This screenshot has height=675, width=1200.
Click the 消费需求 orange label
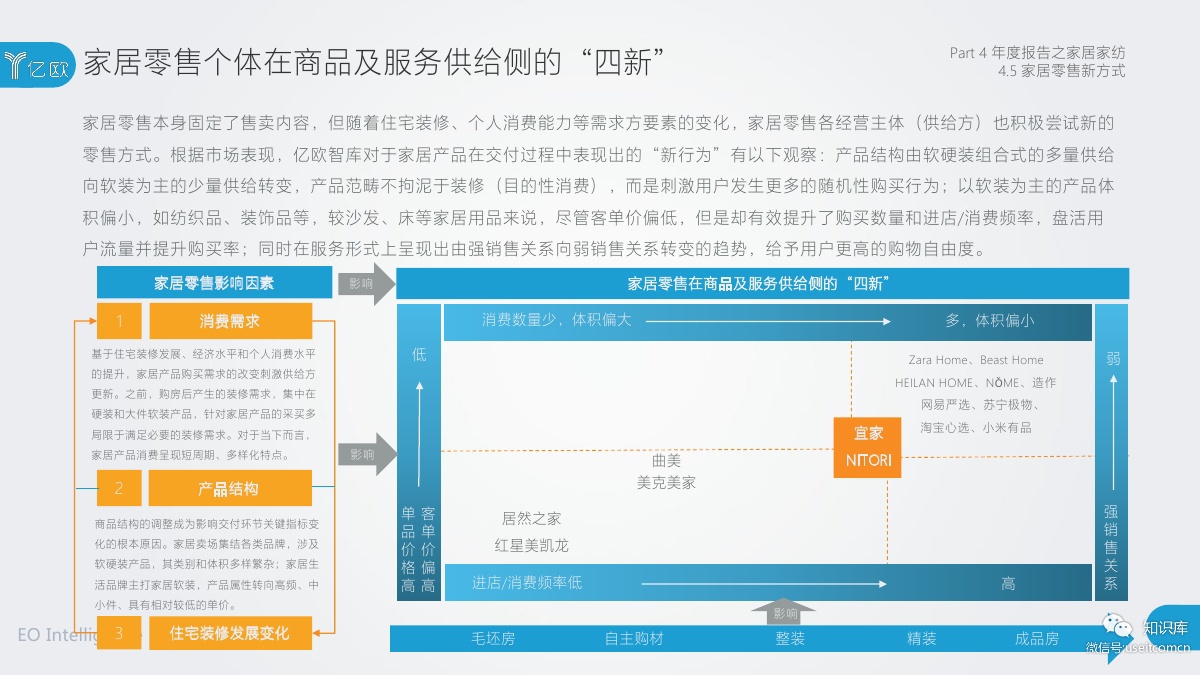[x=230, y=321]
